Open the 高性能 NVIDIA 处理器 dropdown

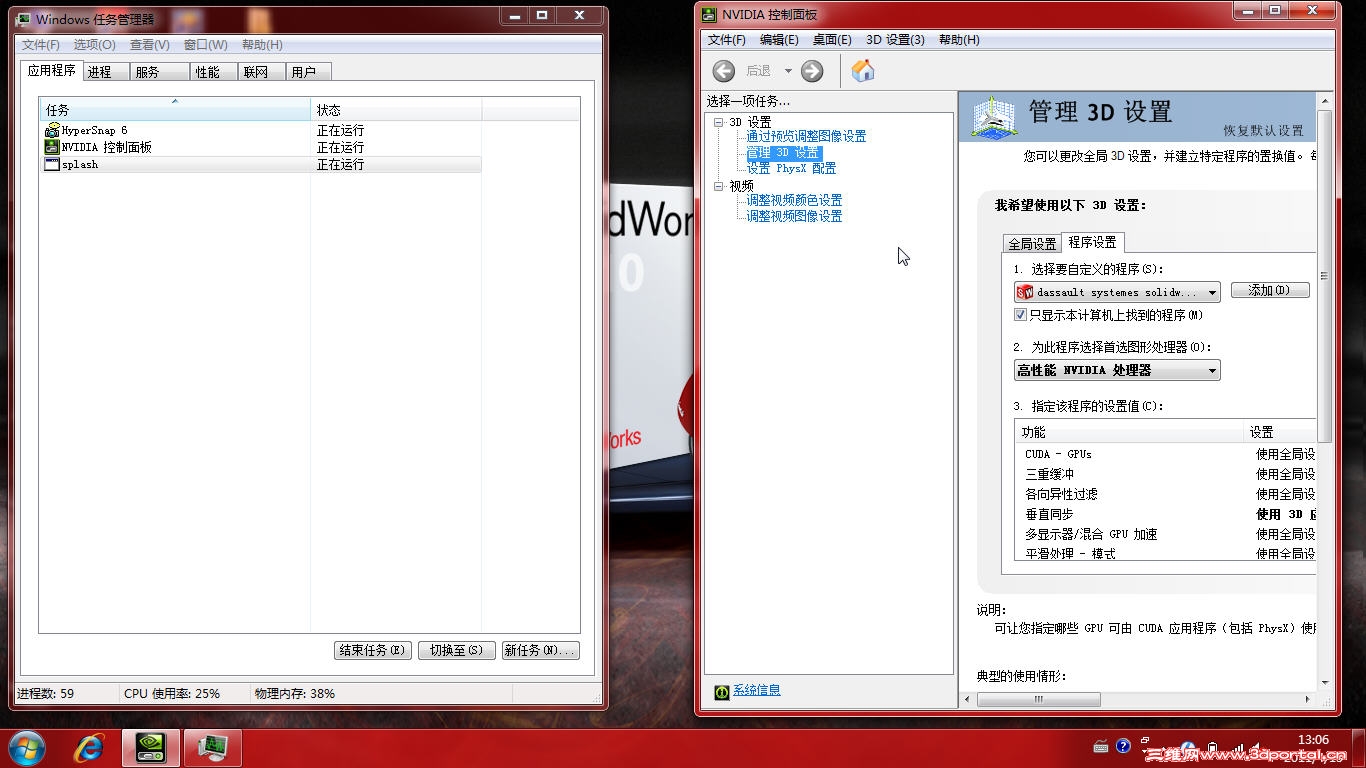coord(1117,370)
